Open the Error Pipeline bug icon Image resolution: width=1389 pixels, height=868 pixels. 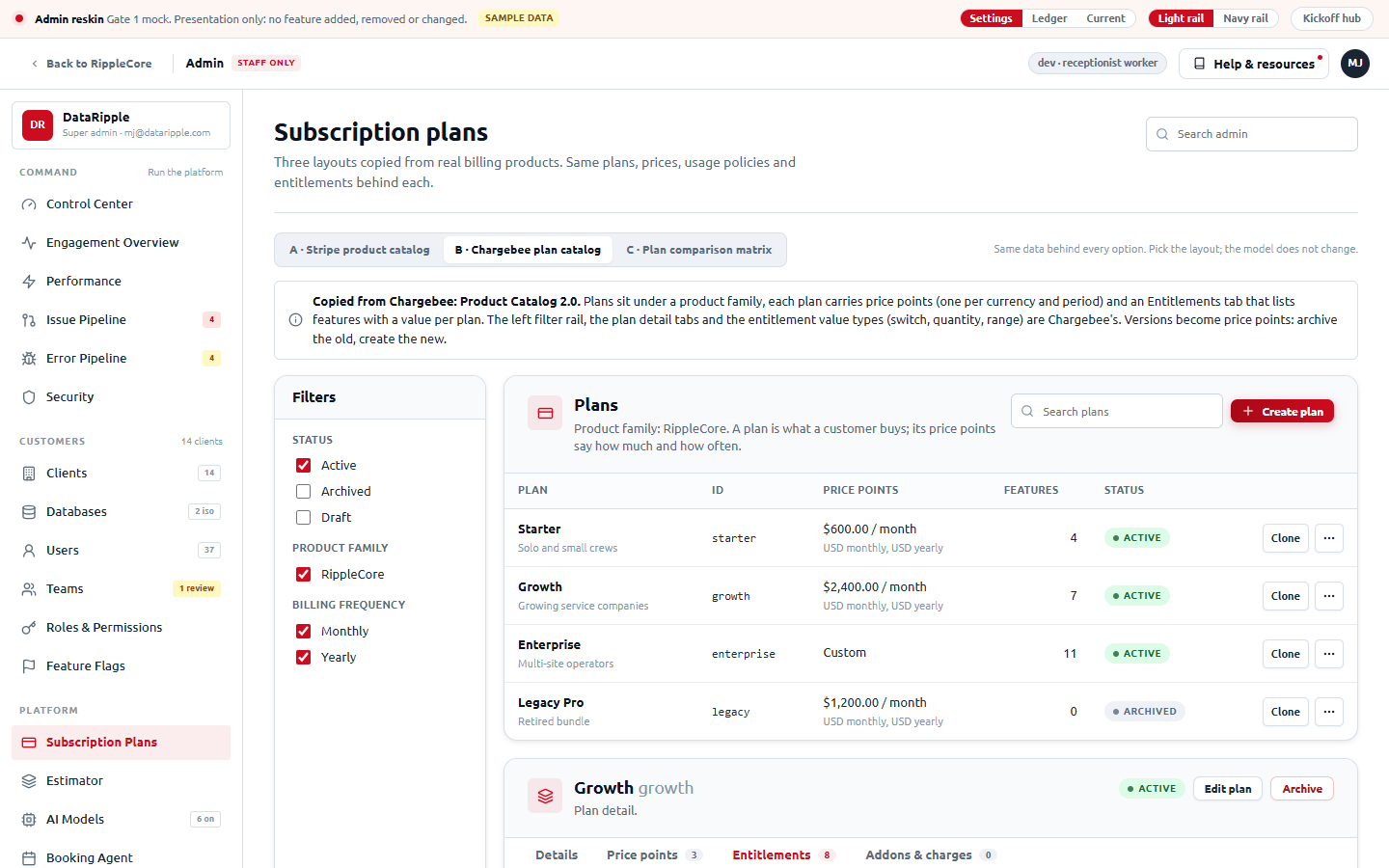pyautogui.click(x=29, y=359)
